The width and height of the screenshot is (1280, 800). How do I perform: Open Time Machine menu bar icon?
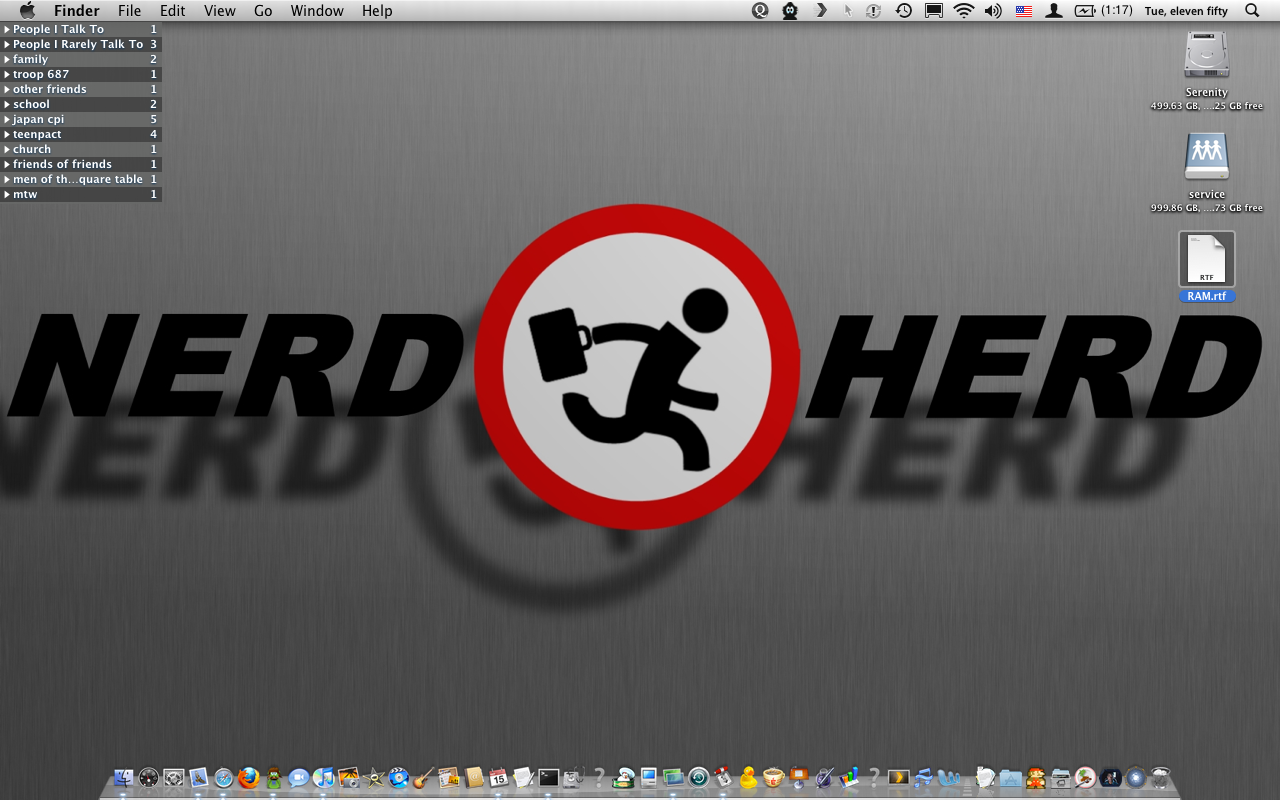pos(903,10)
